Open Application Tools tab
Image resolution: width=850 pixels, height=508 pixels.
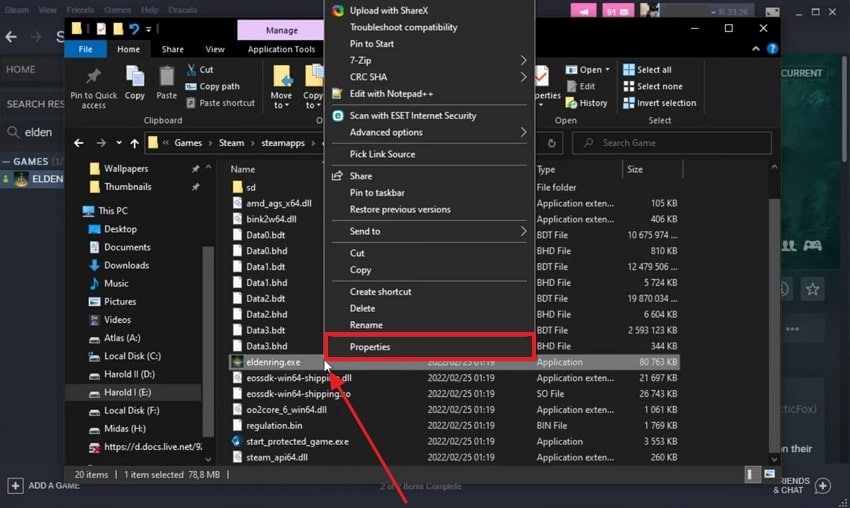coord(281,49)
